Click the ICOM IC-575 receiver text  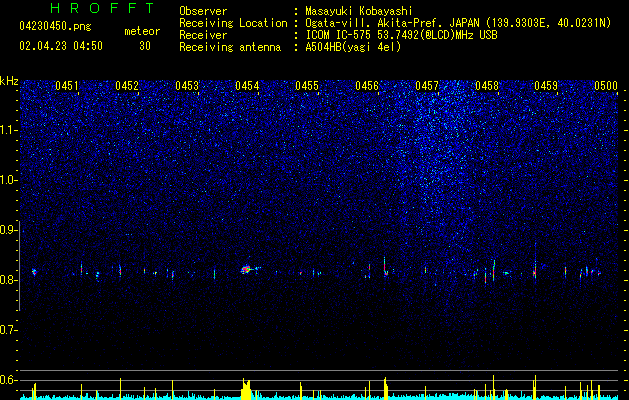click(x=401, y=35)
